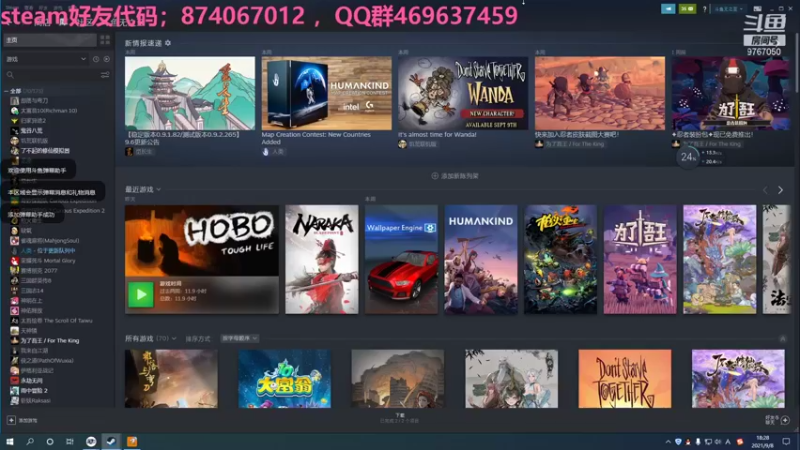800x450 pixels.
Task: Read Map Creation Contest New Countries Added
Action: point(316,138)
